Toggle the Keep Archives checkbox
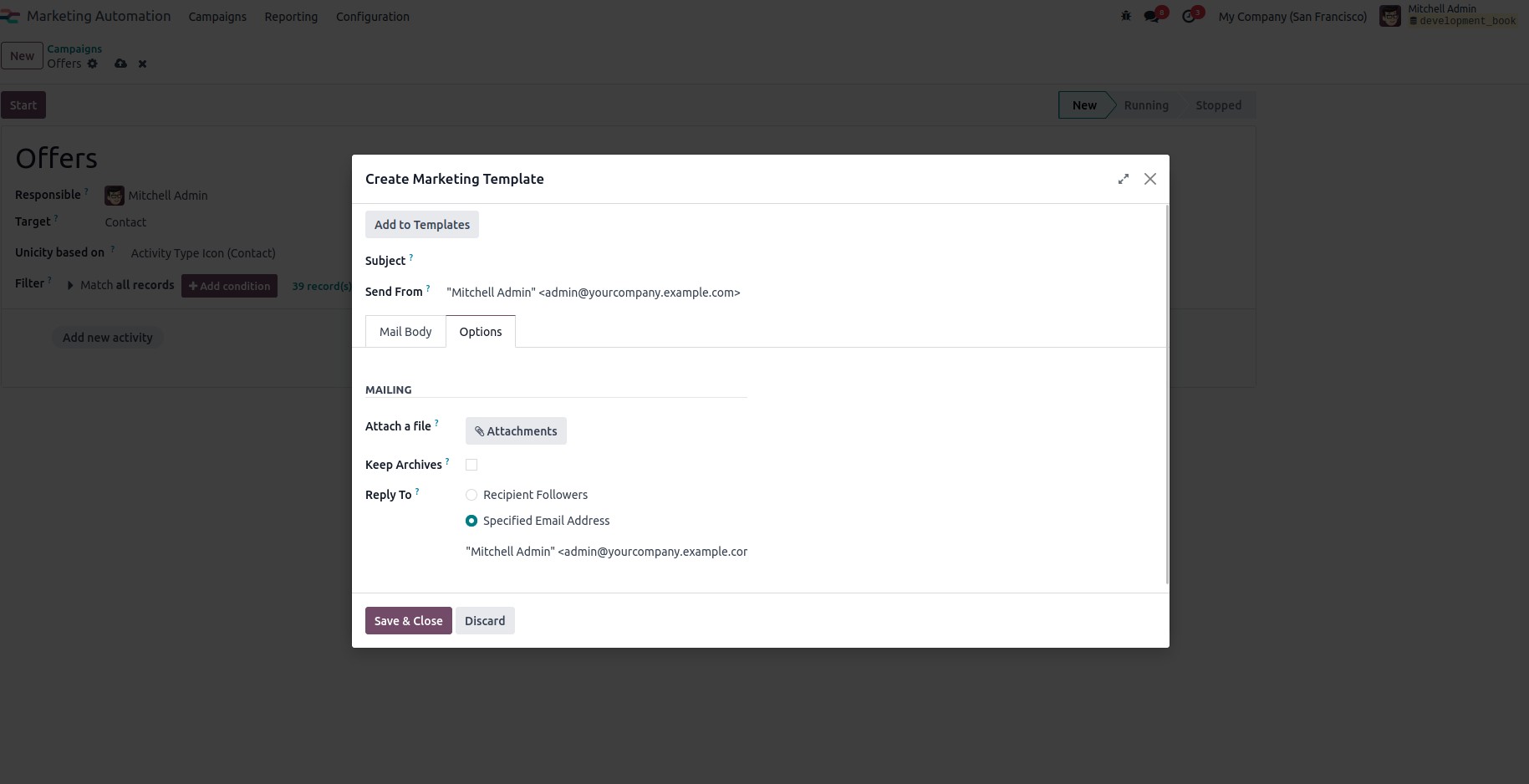The height and width of the screenshot is (784, 1529). coord(471,464)
